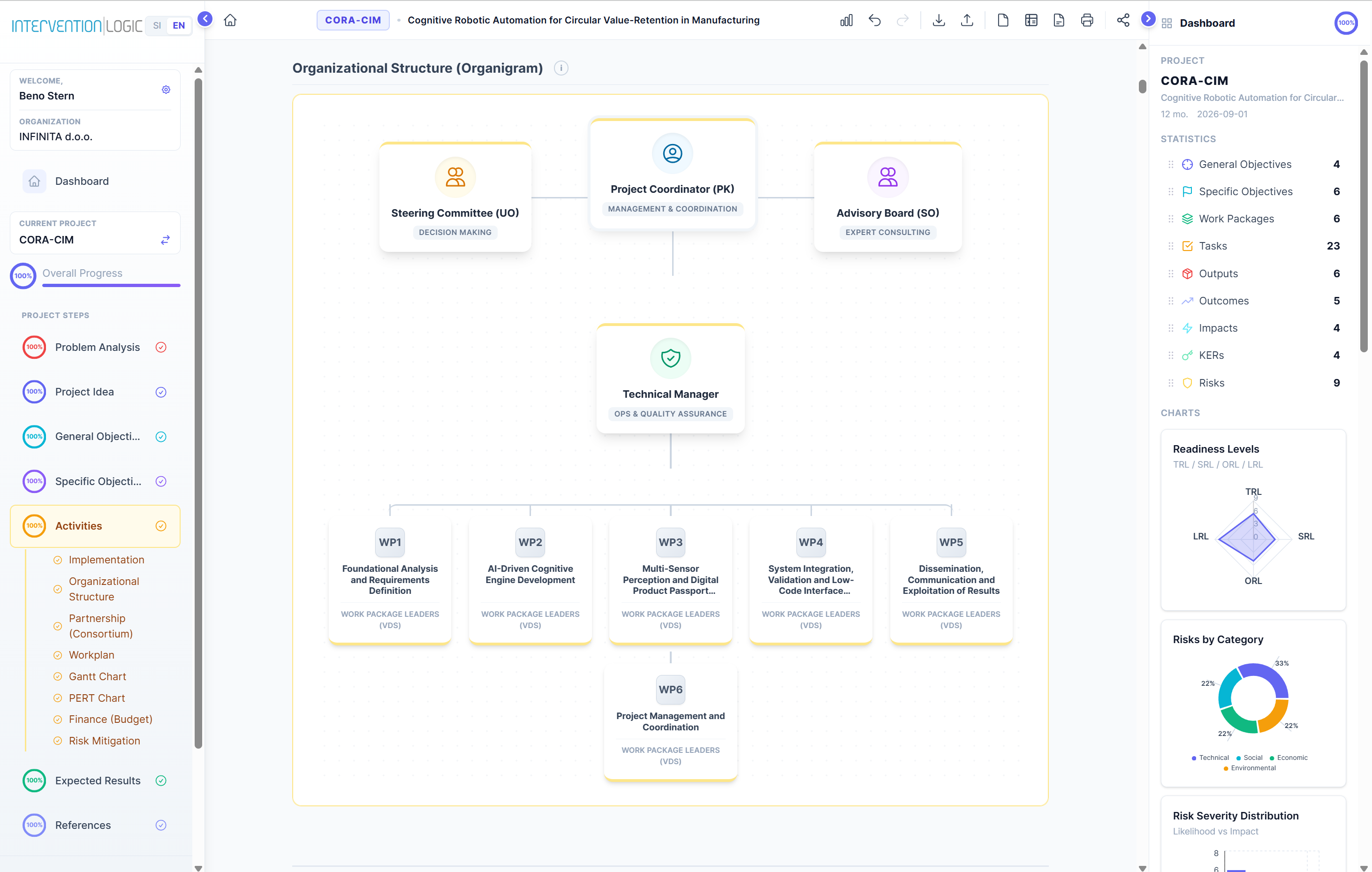Image resolution: width=1372 pixels, height=872 pixels.
Task: Click the Technical Manager shield icon
Action: pos(671,358)
